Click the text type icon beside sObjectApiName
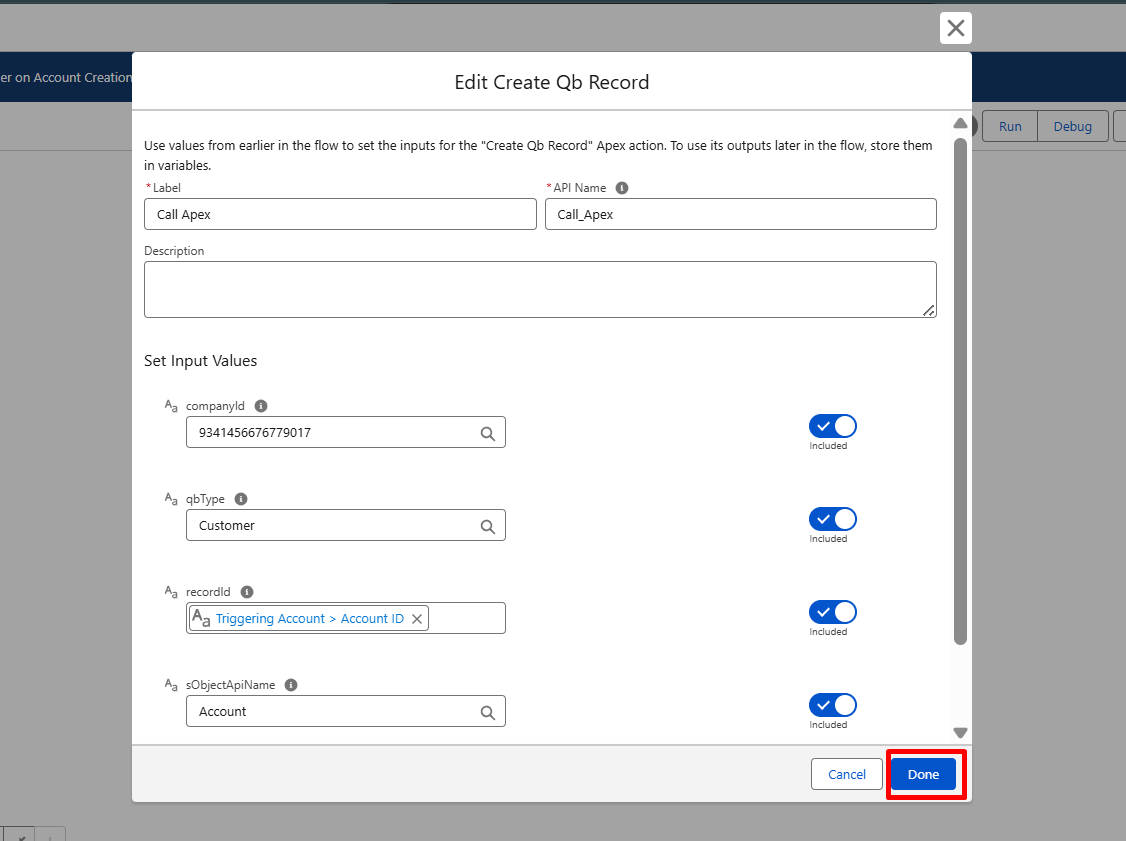The height and width of the screenshot is (841, 1126). 171,684
